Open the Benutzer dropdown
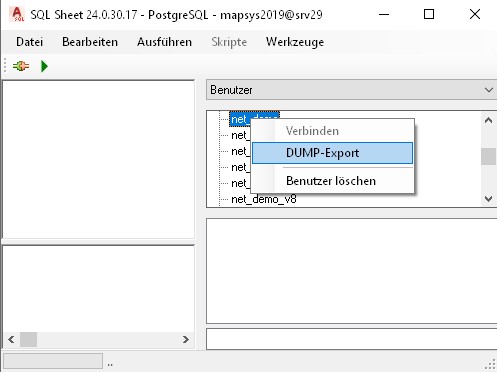The image size is (497, 372). (351, 90)
